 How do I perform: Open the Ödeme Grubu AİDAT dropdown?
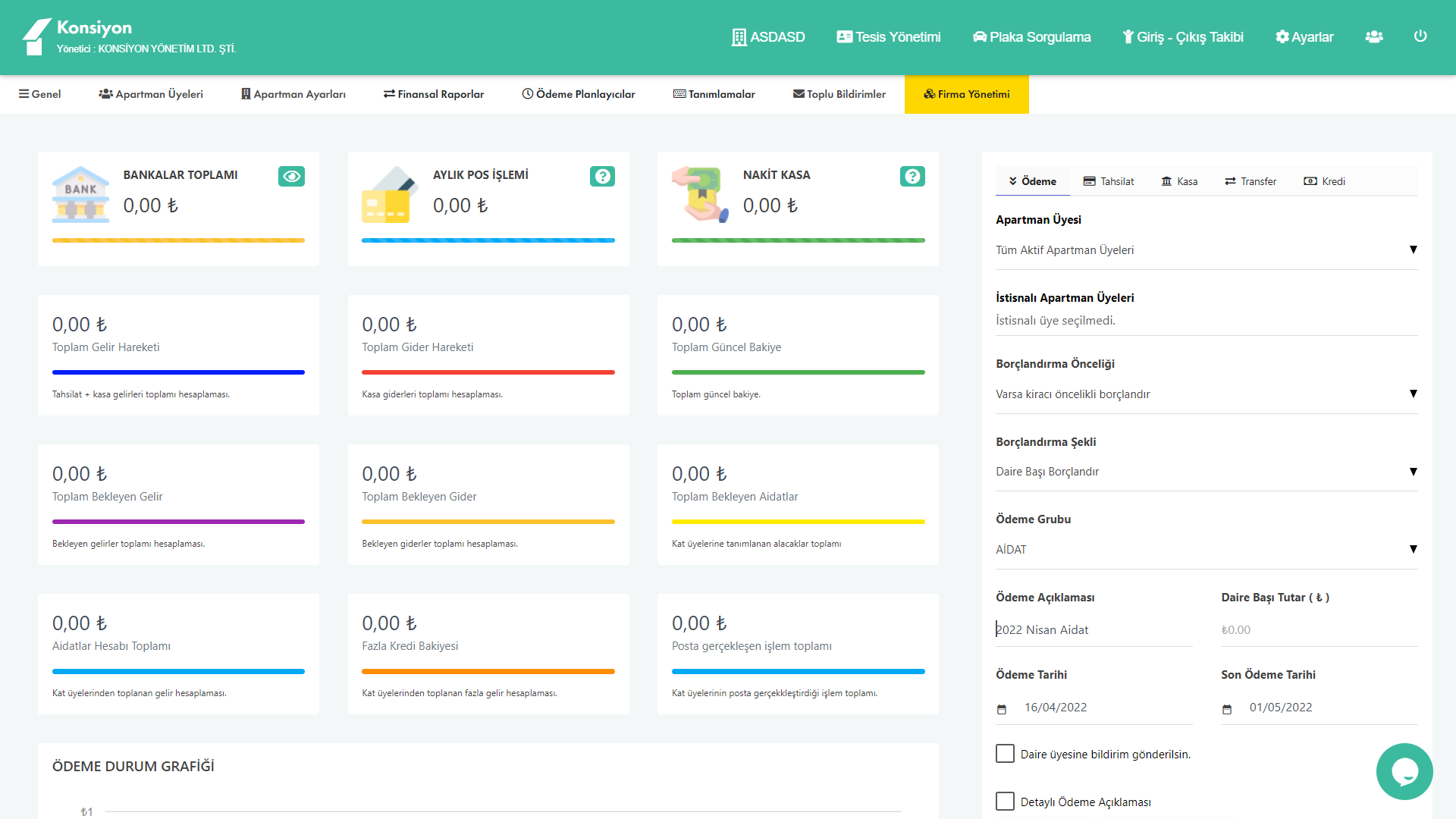(1206, 550)
